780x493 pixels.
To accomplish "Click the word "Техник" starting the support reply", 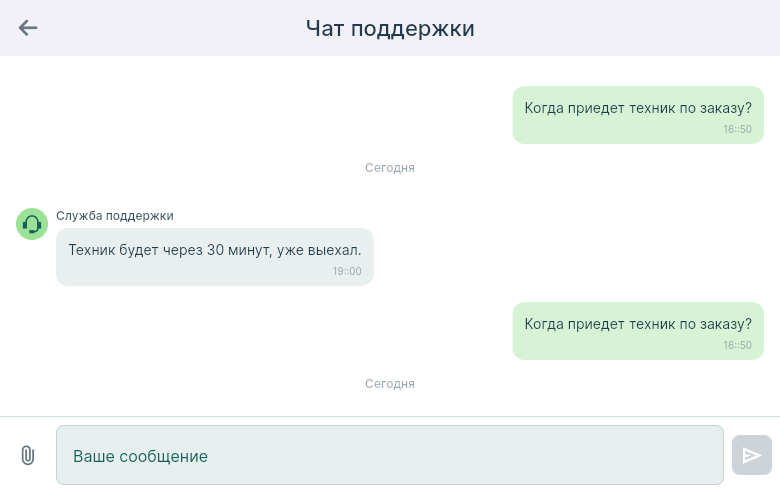I will coord(92,250).
